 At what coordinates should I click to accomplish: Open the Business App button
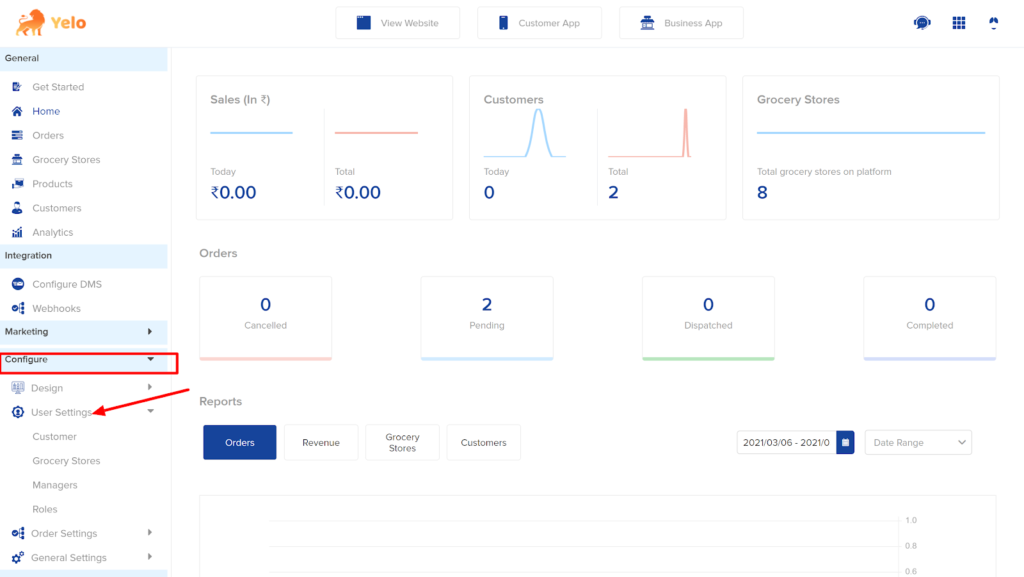[x=681, y=23]
